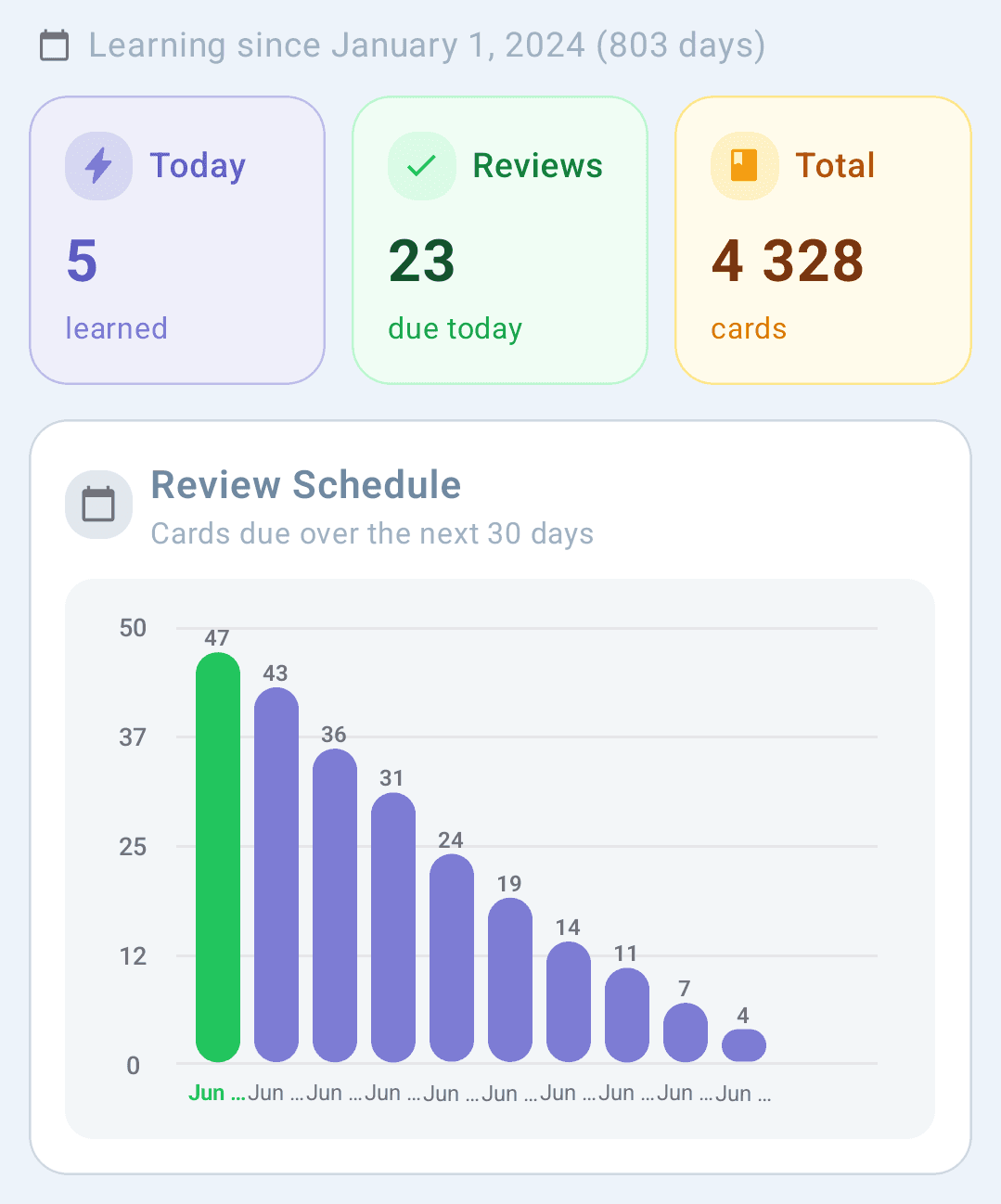Image resolution: width=1001 pixels, height=1204 pixels.
Task: Click the green checkmark icon on the Reviews card
Action: (x=420, y=165)
